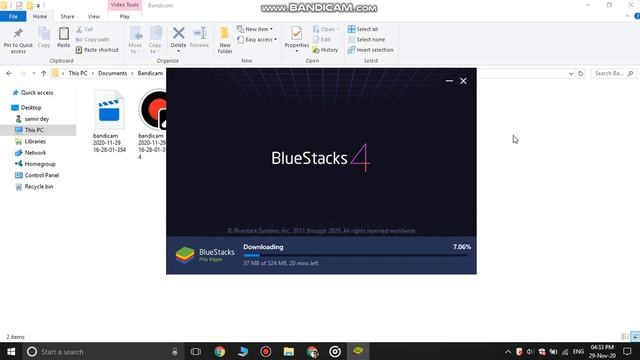Open file Properties
Viewport: 640px width, 360px height.
pyautogui.click(x=297, y=39)
